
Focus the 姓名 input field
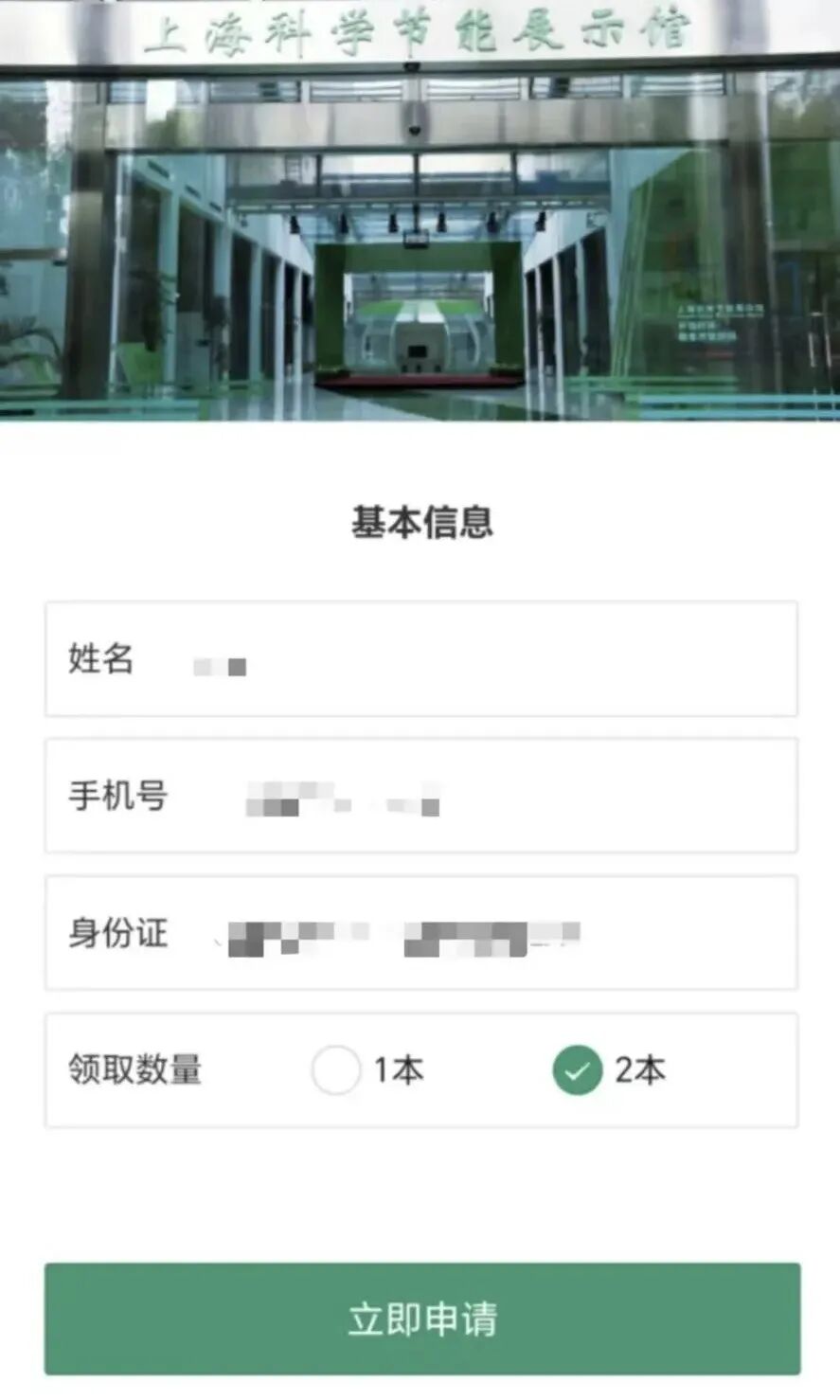click(421, 659)
